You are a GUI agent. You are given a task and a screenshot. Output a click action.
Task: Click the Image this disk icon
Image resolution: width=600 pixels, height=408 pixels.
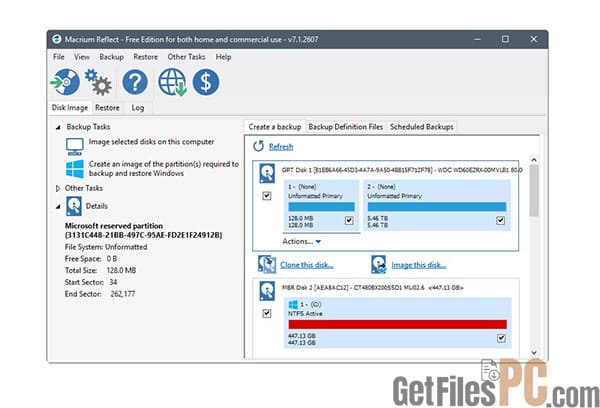tap(378, 264)
